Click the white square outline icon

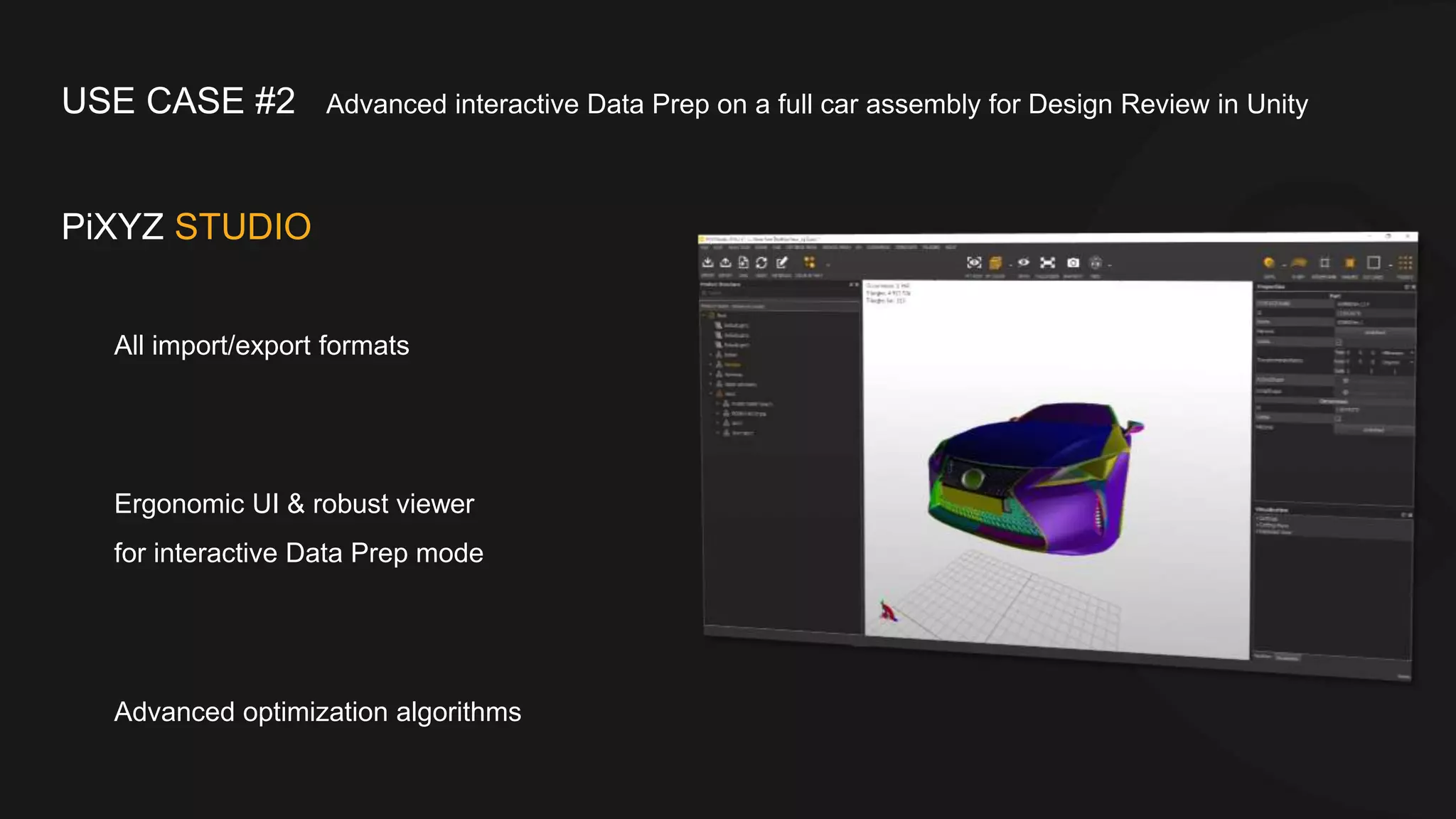1374,262
